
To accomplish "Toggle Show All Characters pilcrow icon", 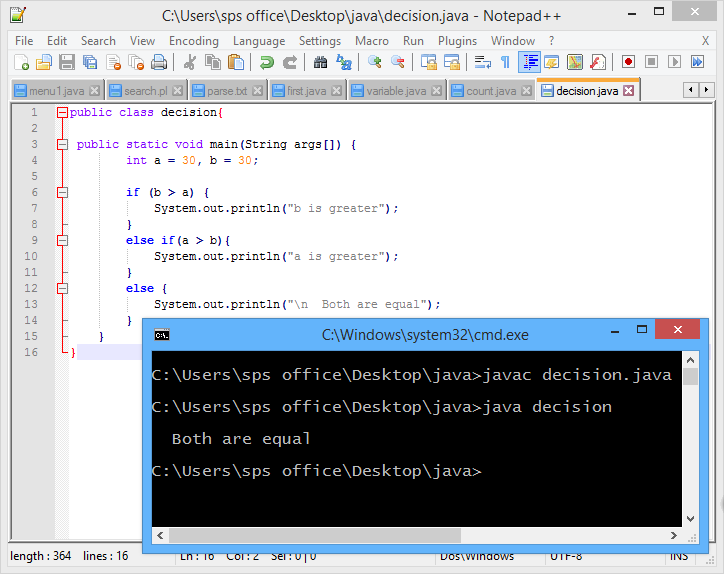I will coord(506,62).
